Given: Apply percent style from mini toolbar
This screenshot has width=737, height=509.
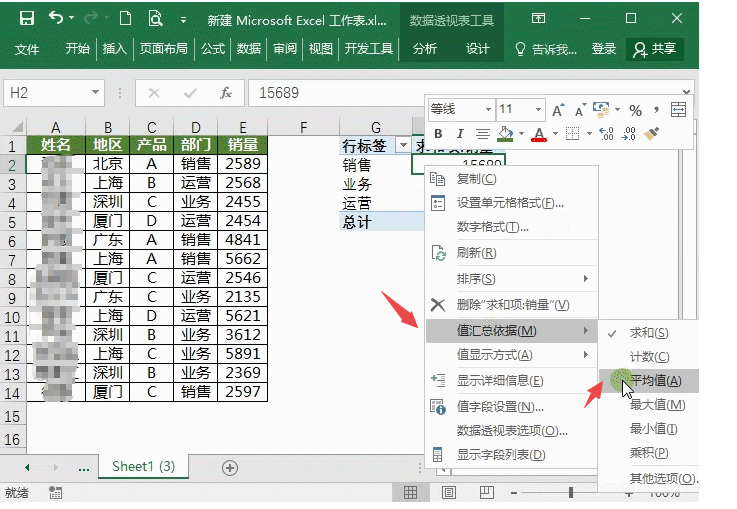Looking at the screenshot, I should coord(634,109).
